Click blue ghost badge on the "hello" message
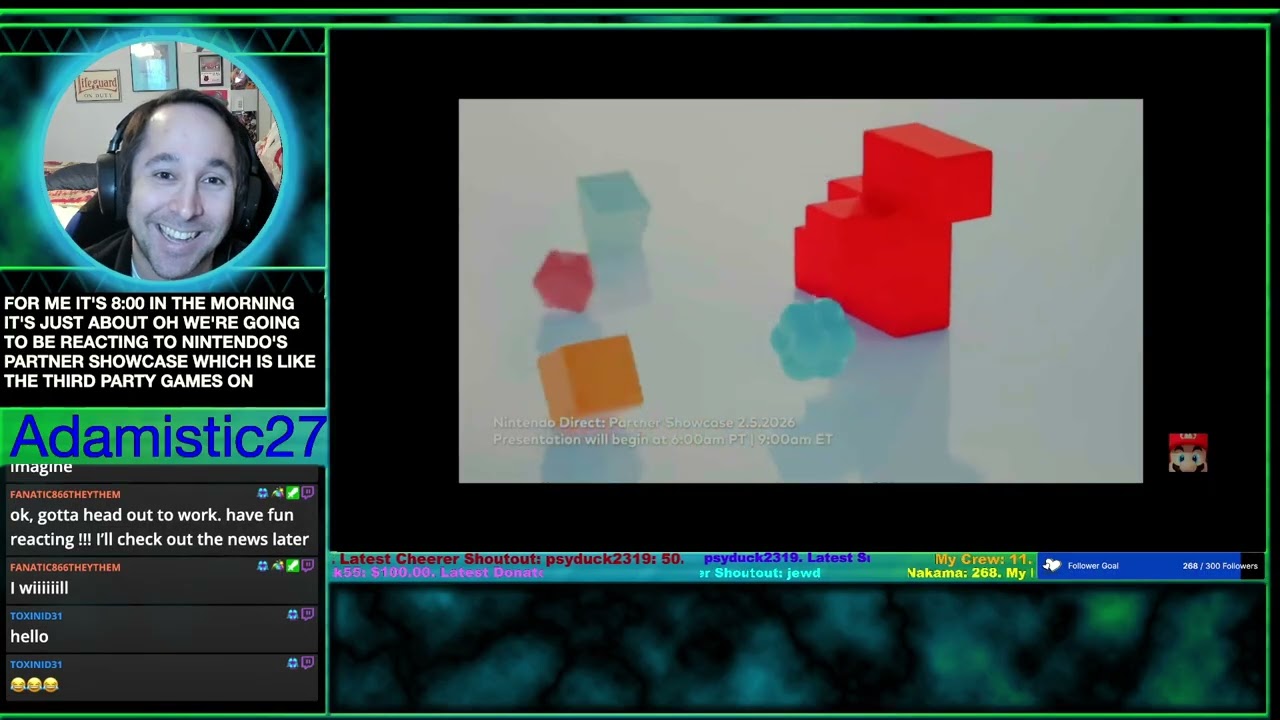The image size is (1280, 720). pos(293,614)
